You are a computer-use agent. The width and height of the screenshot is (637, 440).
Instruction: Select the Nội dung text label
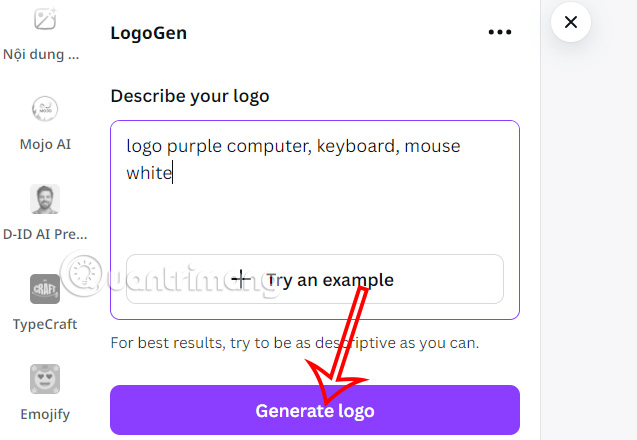[45, 54]
